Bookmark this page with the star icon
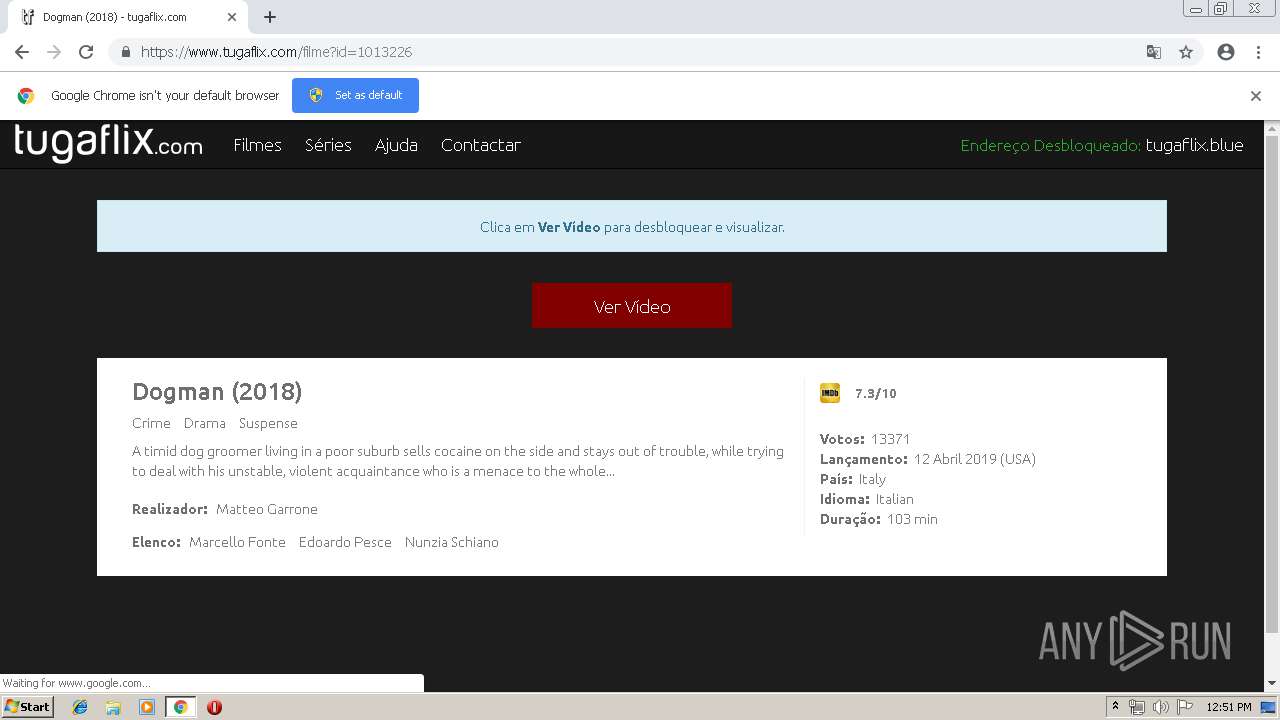Screen dimensions: 1280x720 click(x=1186, y=52)
